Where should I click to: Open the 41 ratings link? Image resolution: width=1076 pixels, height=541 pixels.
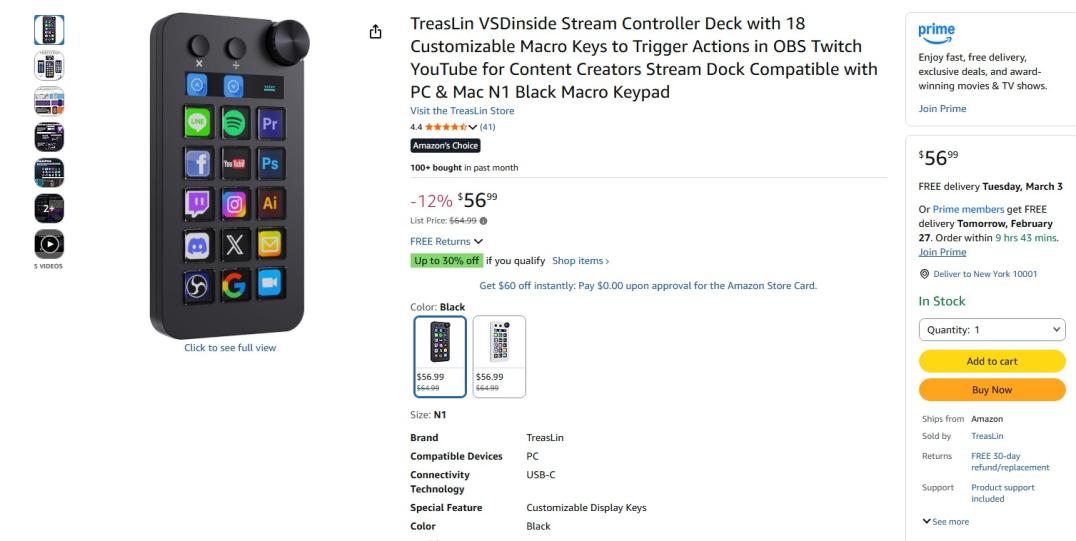[488, 127]
